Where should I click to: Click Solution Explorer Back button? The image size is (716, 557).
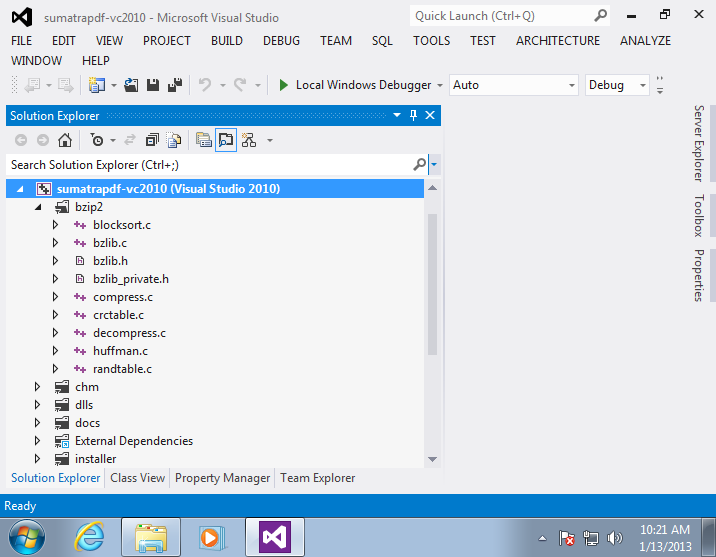coord(21,140)
